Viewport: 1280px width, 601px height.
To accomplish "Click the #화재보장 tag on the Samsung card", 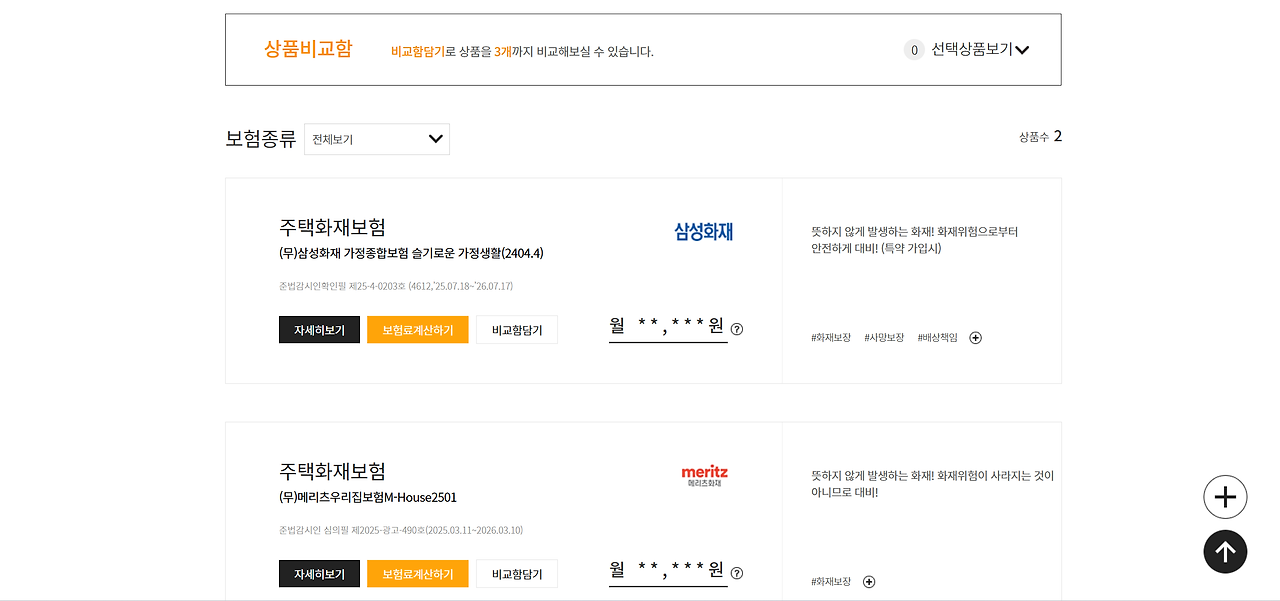I will pos(831,338).
